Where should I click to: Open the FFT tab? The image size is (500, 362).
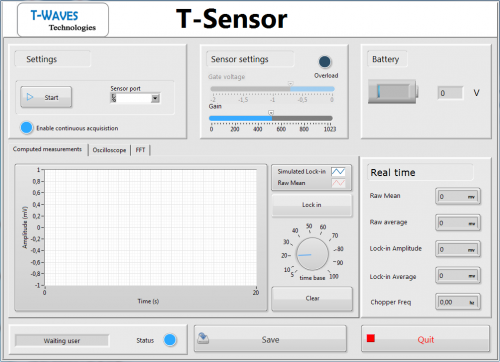(x=140, y=150)
